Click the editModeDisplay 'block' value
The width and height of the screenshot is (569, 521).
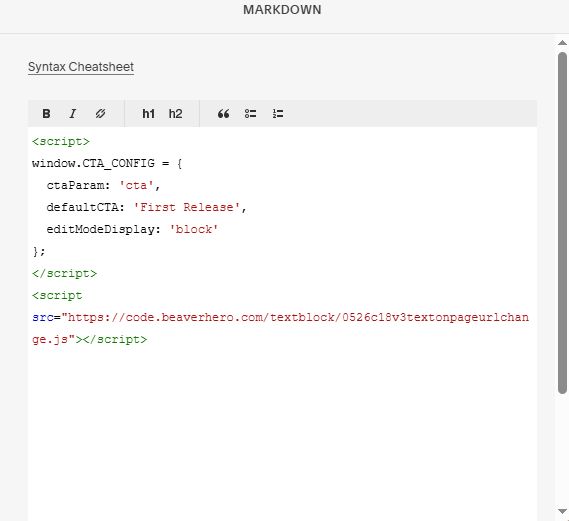[194, 230]
